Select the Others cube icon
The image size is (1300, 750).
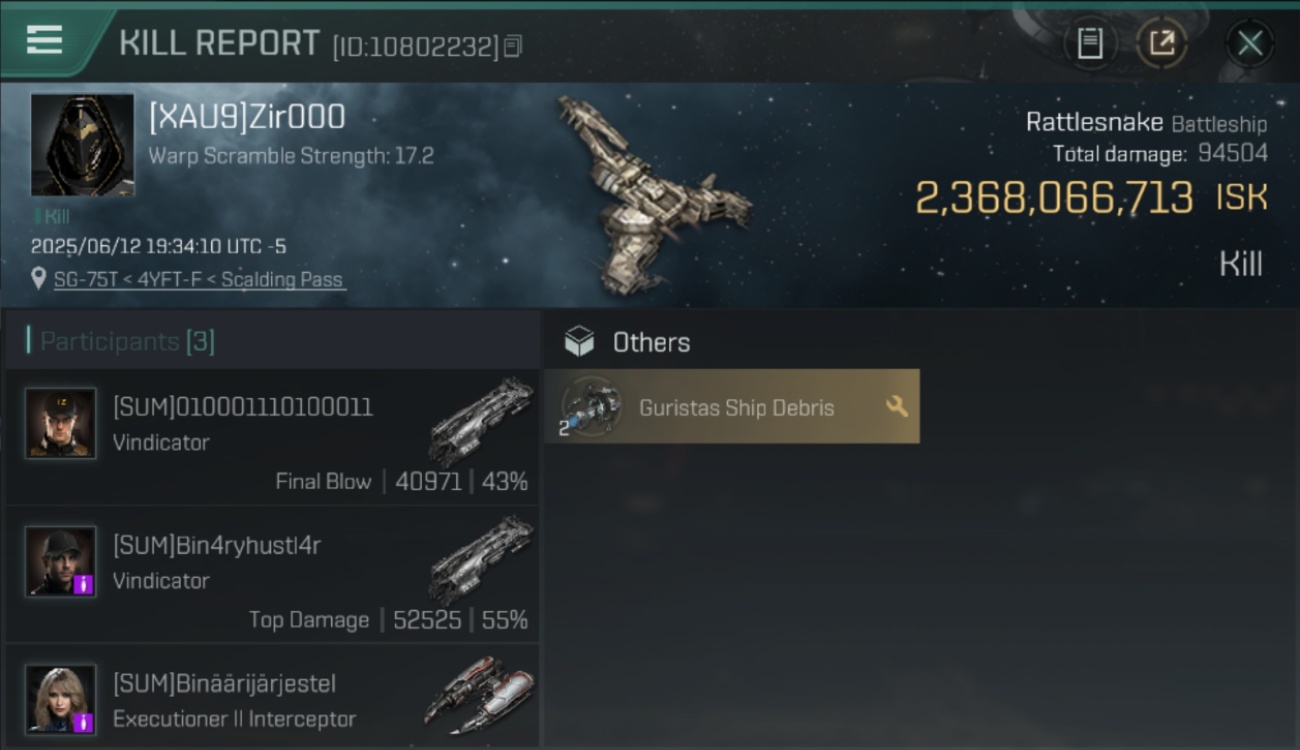click(579, 342)
